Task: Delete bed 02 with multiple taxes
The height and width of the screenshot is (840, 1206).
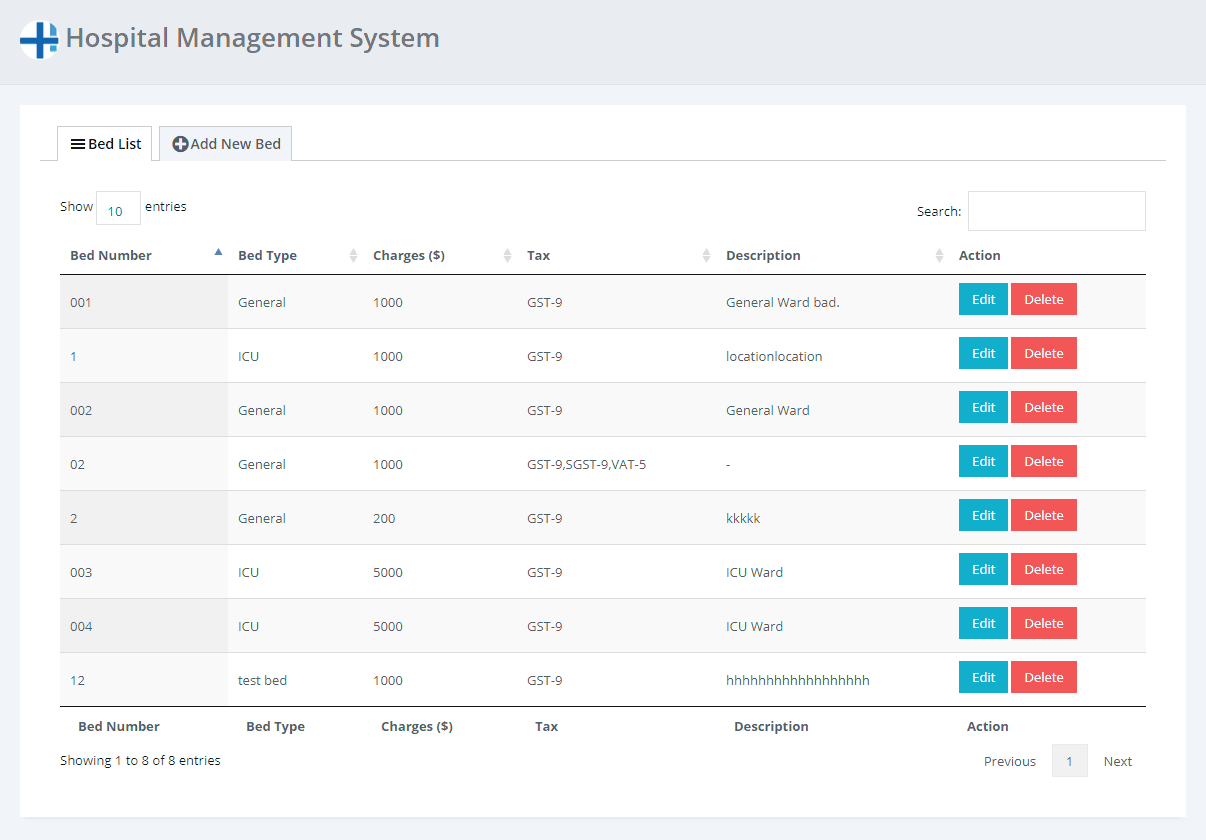Action: point(1043,461)
